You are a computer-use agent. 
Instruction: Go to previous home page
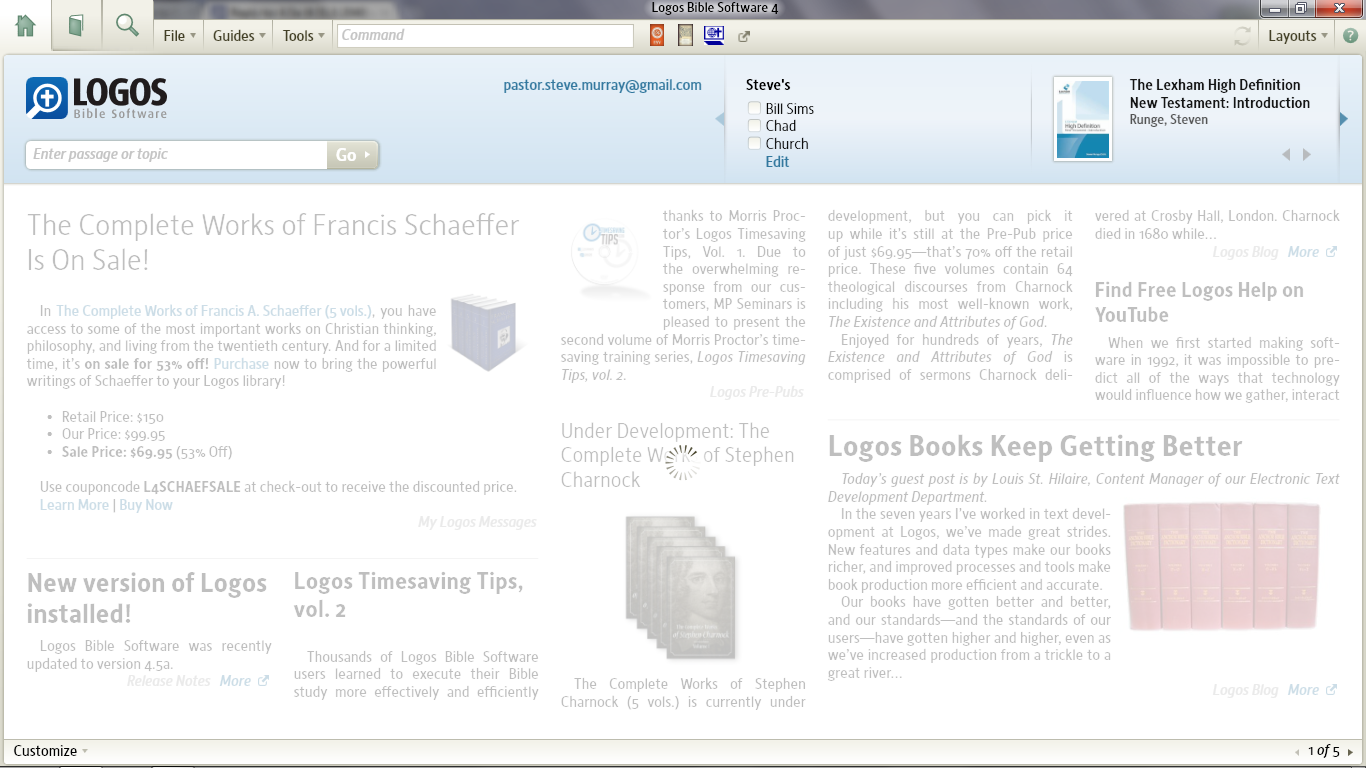(1298, 752)
